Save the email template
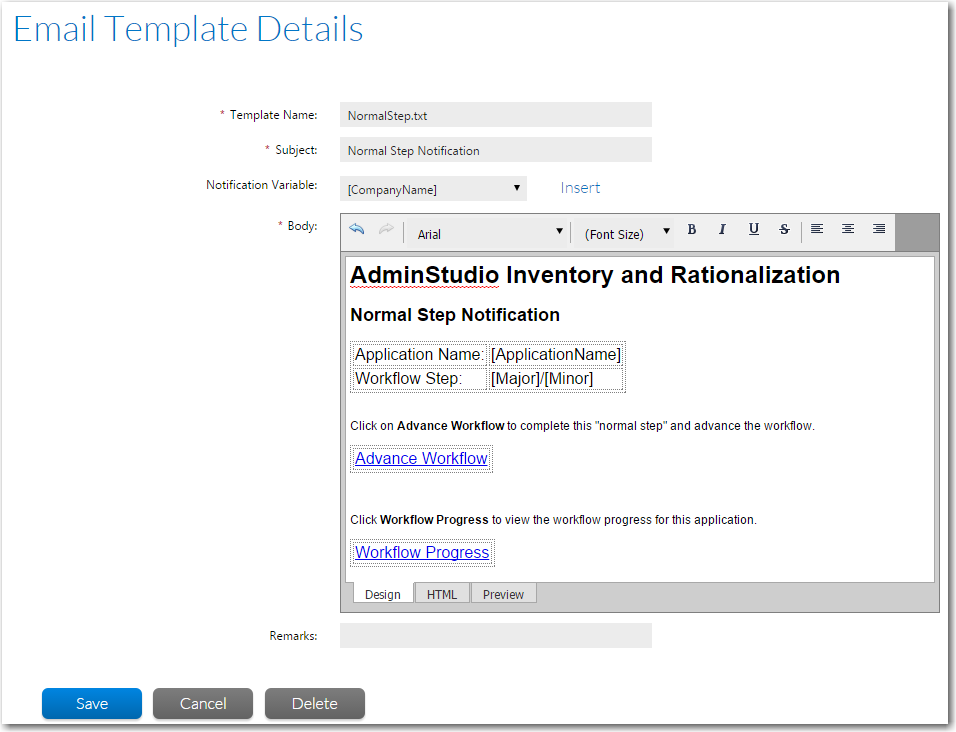This screenshot has width=956, height=732. point(92,703)
